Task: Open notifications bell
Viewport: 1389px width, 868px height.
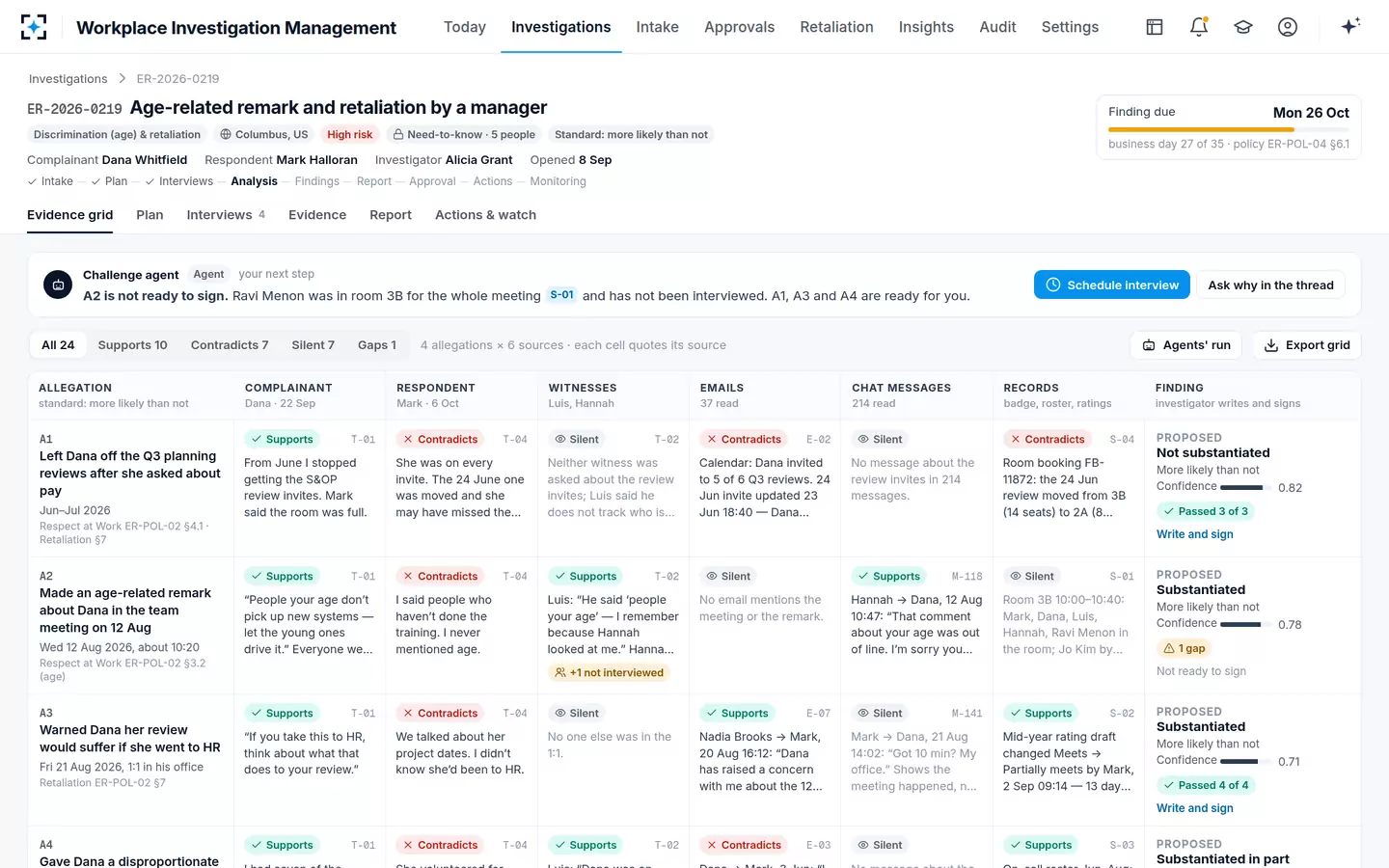Action: [x=1199, y=27]
